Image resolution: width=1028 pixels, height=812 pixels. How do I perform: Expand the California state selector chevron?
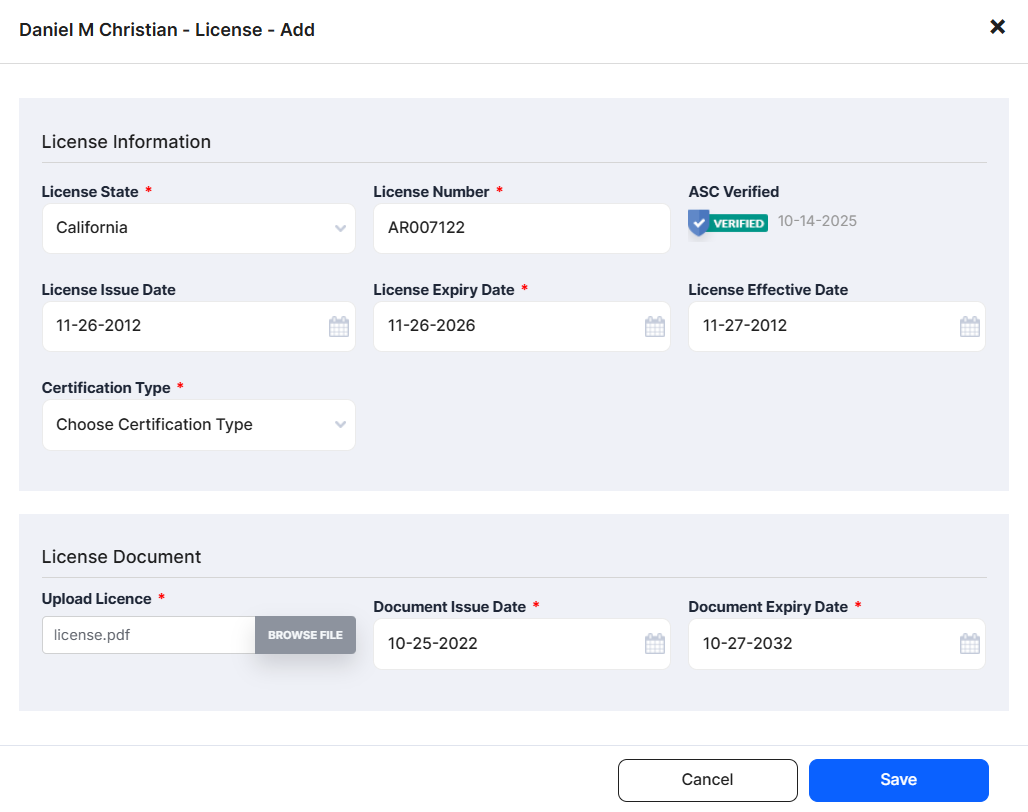[340, 228]
